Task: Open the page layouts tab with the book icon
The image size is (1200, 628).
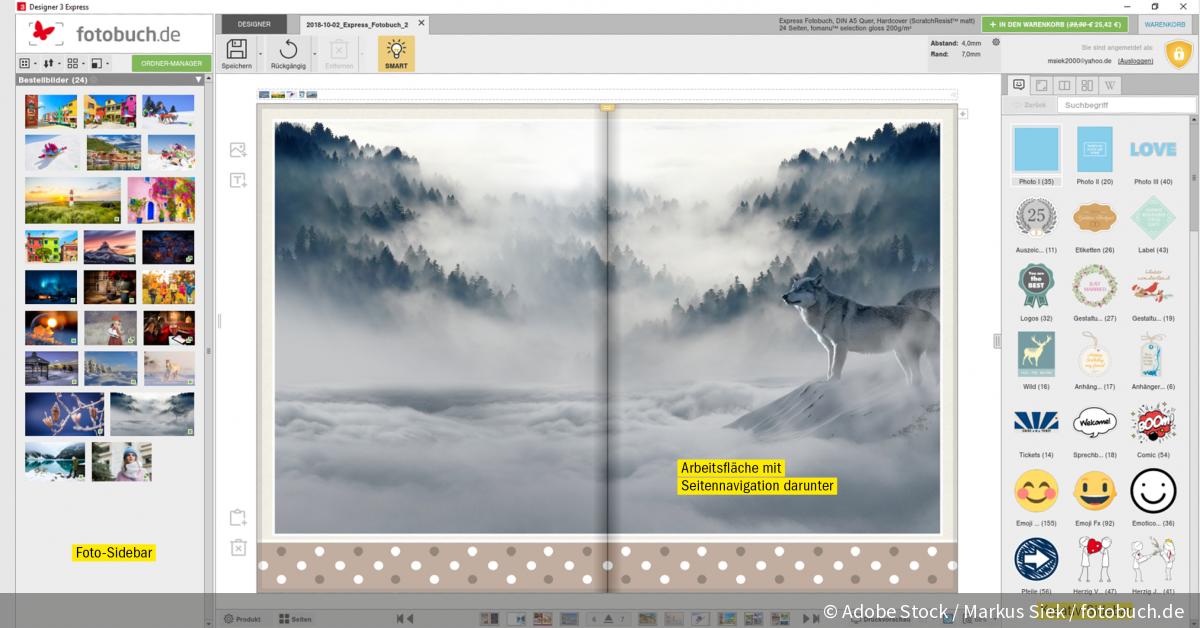Action: (1065, 85)
